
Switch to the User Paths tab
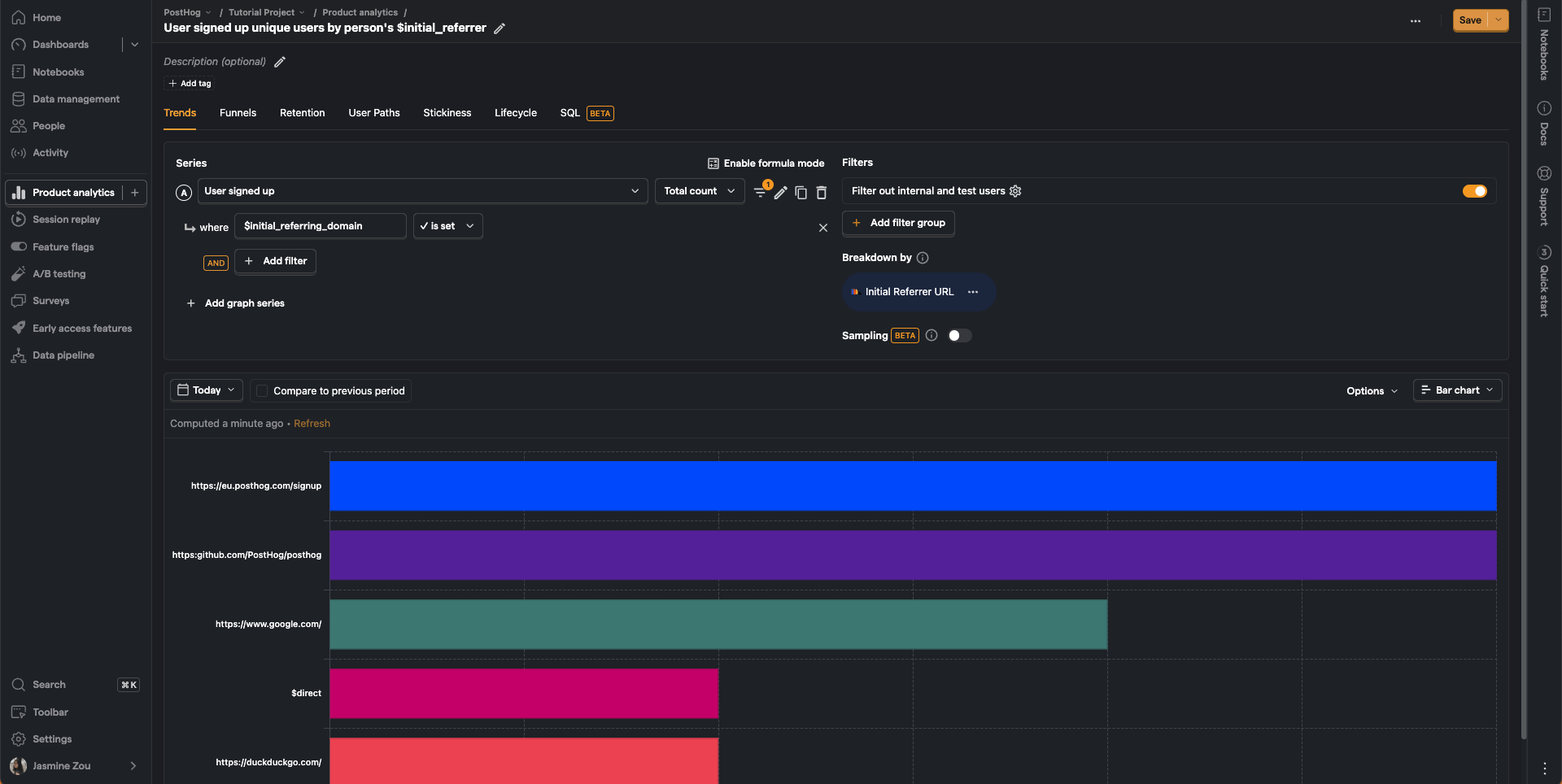[374, 113]
